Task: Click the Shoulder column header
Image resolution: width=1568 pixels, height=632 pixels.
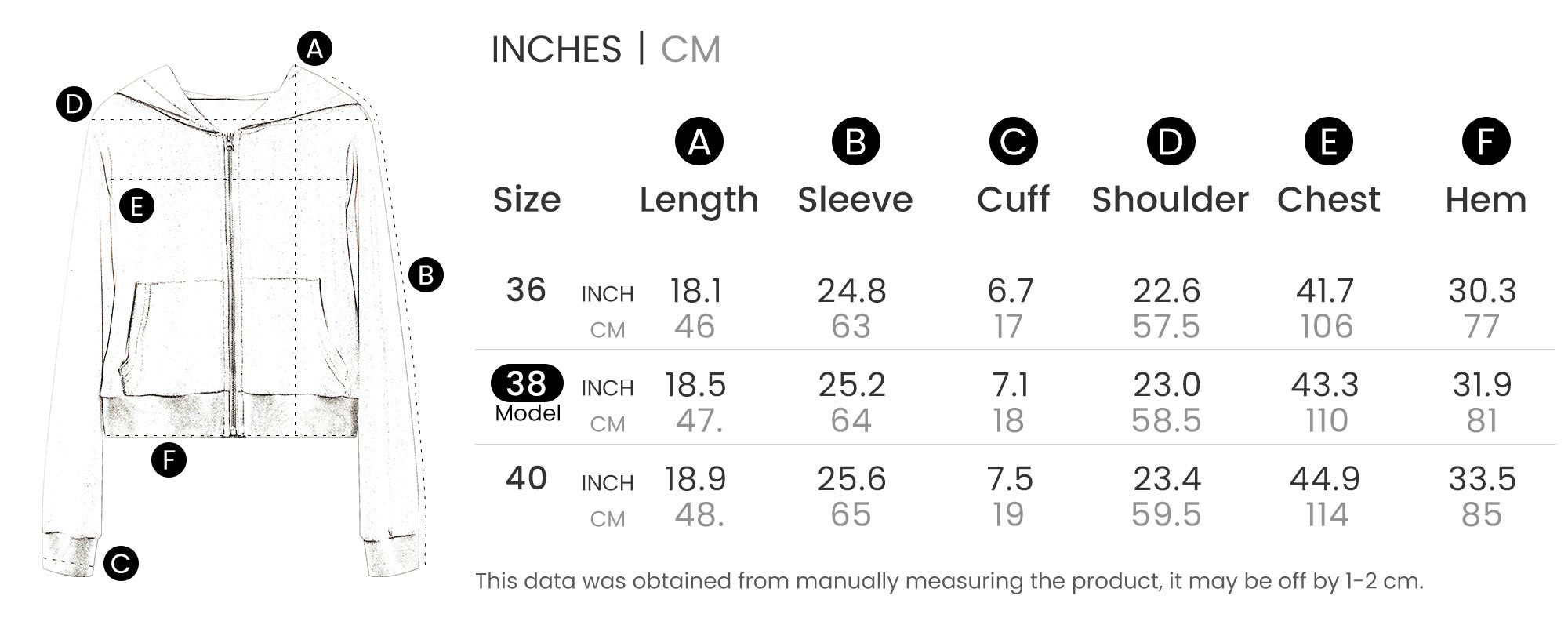Action: point(1170,200)
